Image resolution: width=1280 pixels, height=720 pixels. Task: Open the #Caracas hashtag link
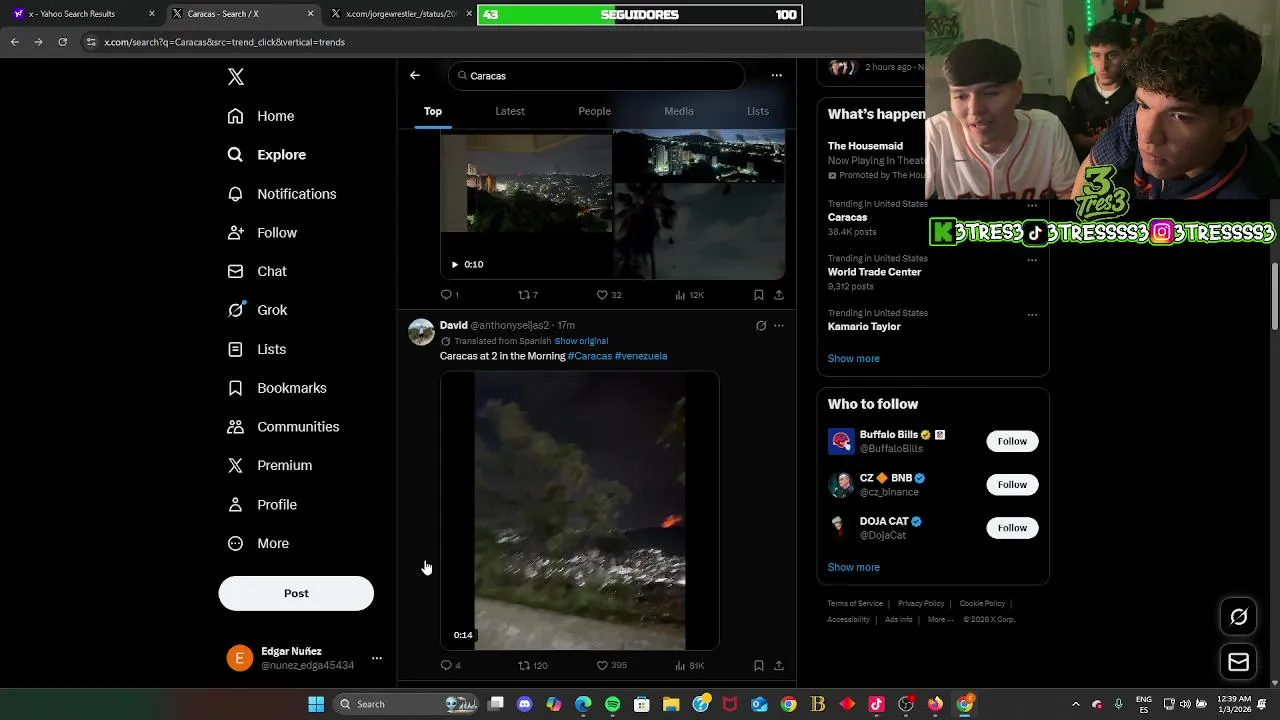click(589, 356)
